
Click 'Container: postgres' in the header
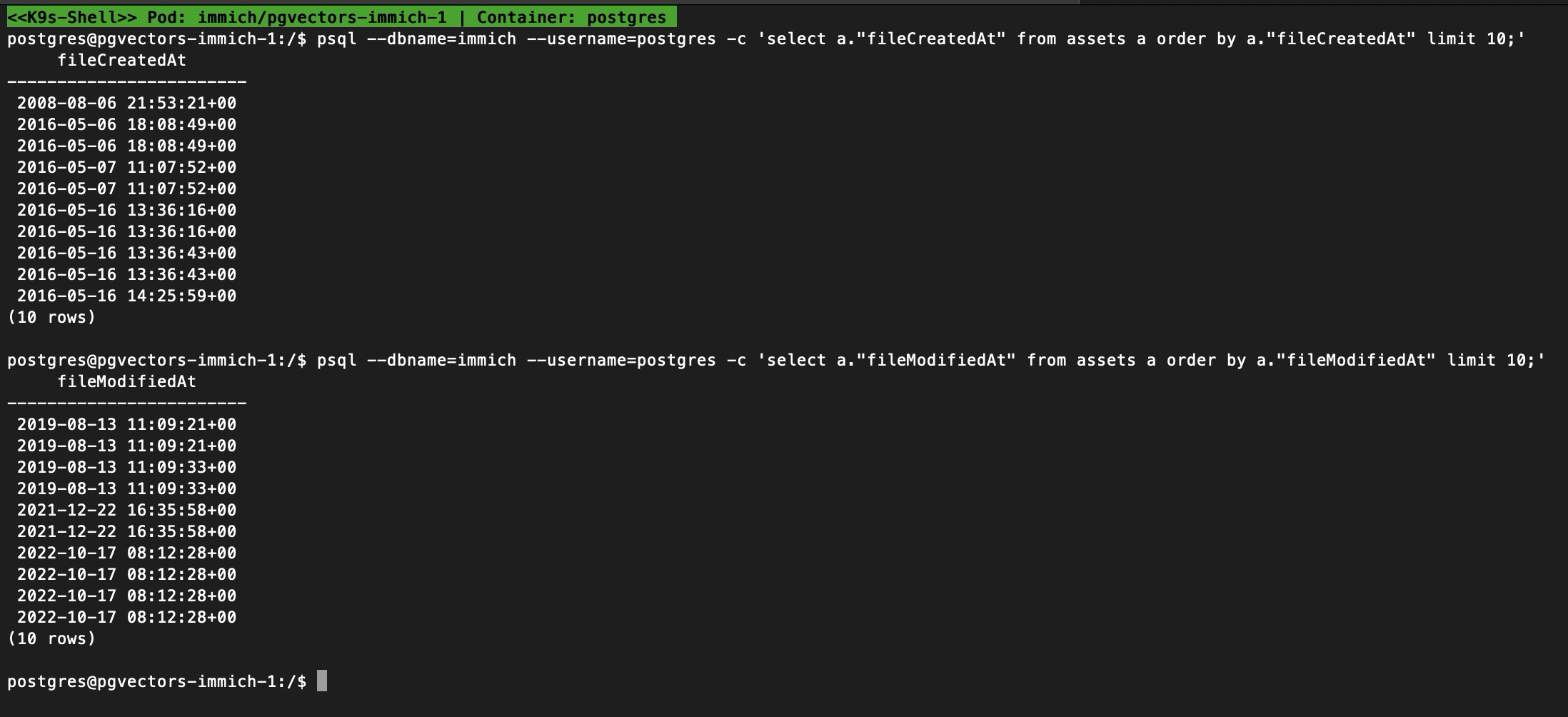click(x=572, y=17)
